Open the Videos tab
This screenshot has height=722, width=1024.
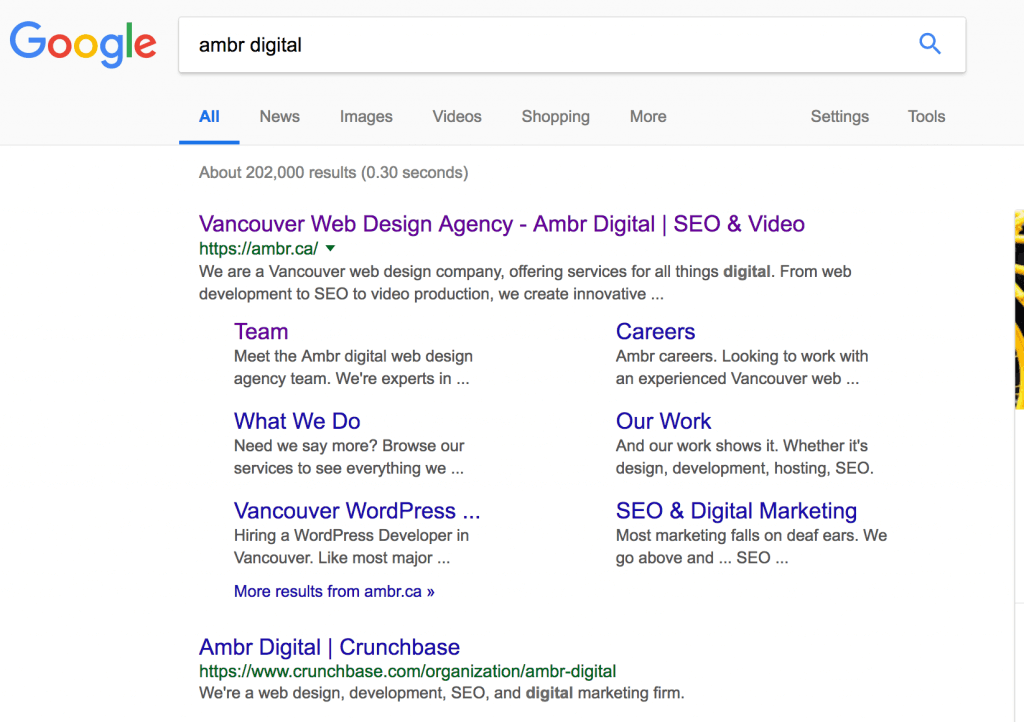(456, 116)
